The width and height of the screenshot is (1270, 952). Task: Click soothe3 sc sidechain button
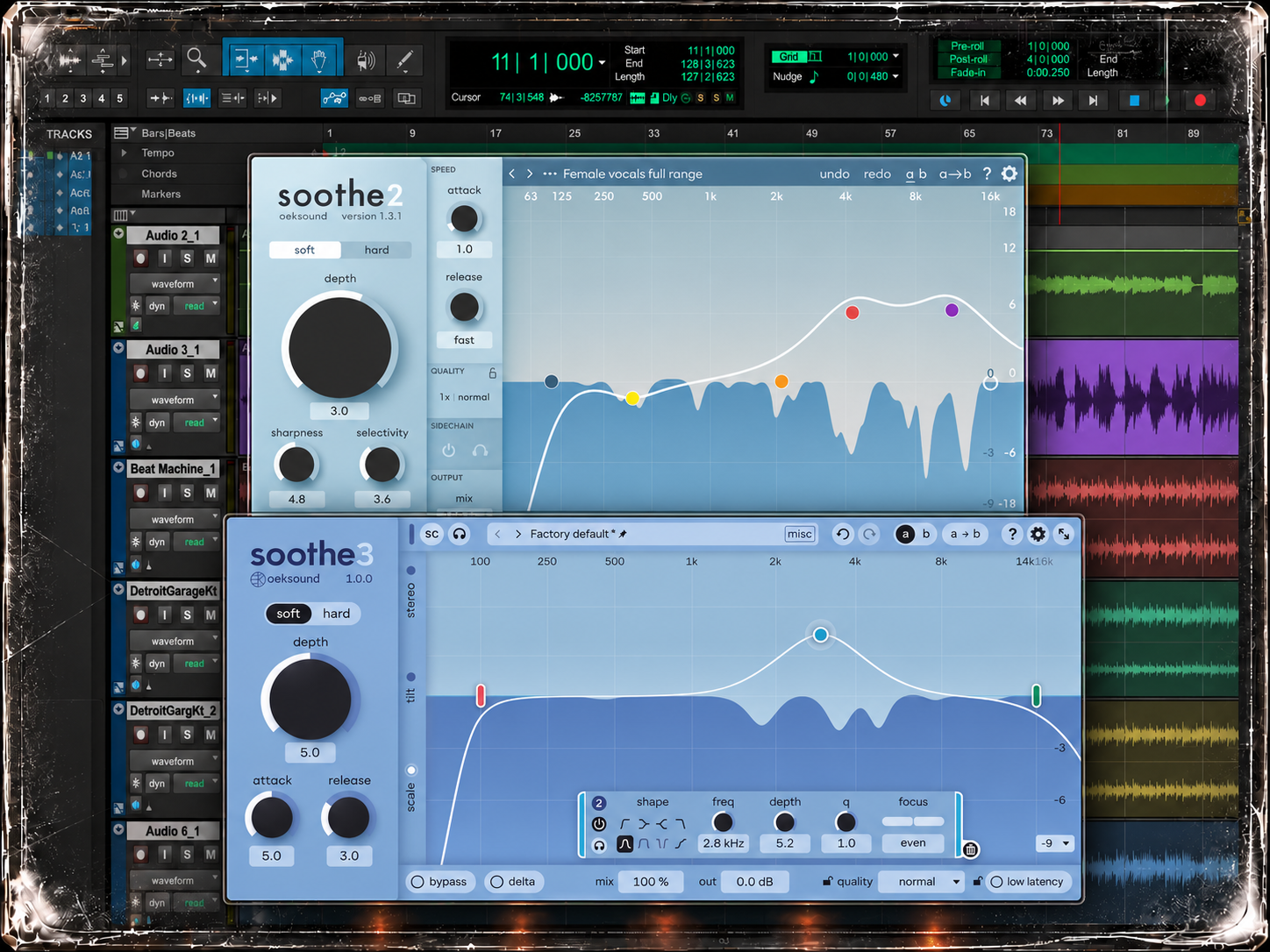[432, 533]
